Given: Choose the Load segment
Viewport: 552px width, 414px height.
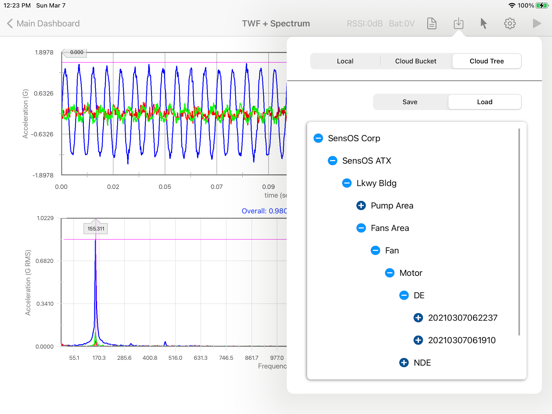Looking at the screenshot, I should [484, 102].
